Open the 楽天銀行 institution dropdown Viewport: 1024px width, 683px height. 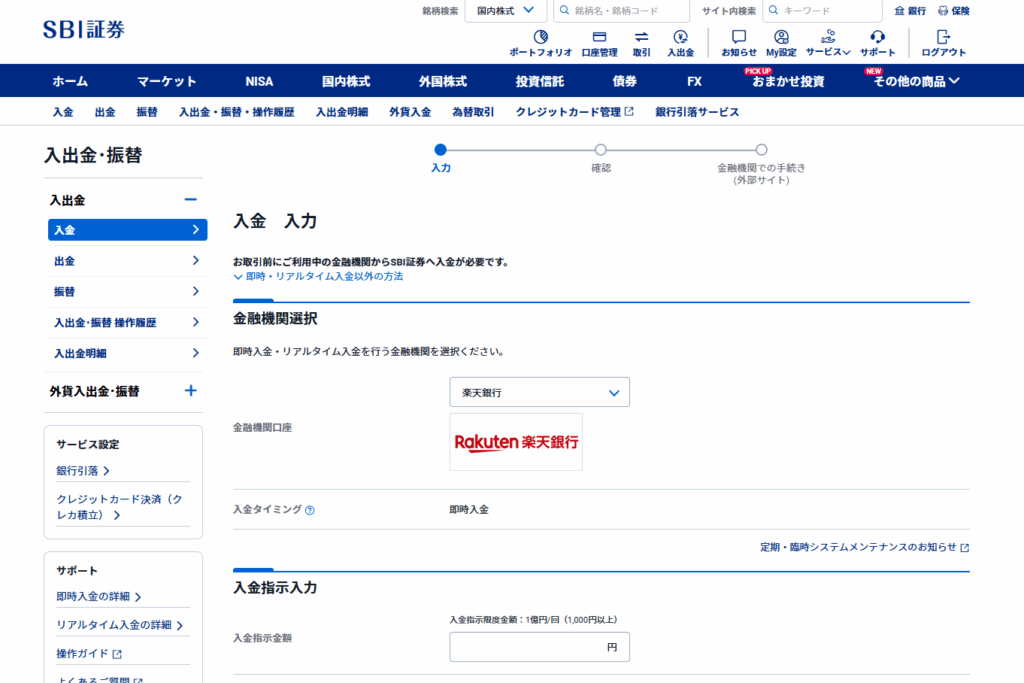click(539, 392)
